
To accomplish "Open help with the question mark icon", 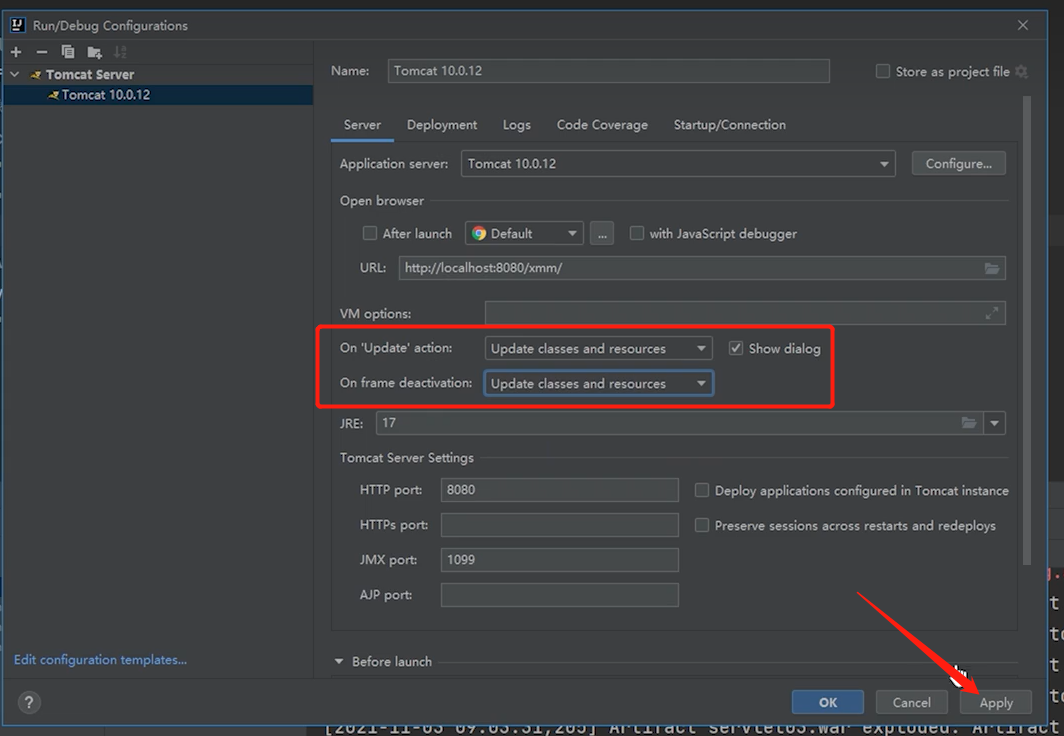I will (29, 702).
